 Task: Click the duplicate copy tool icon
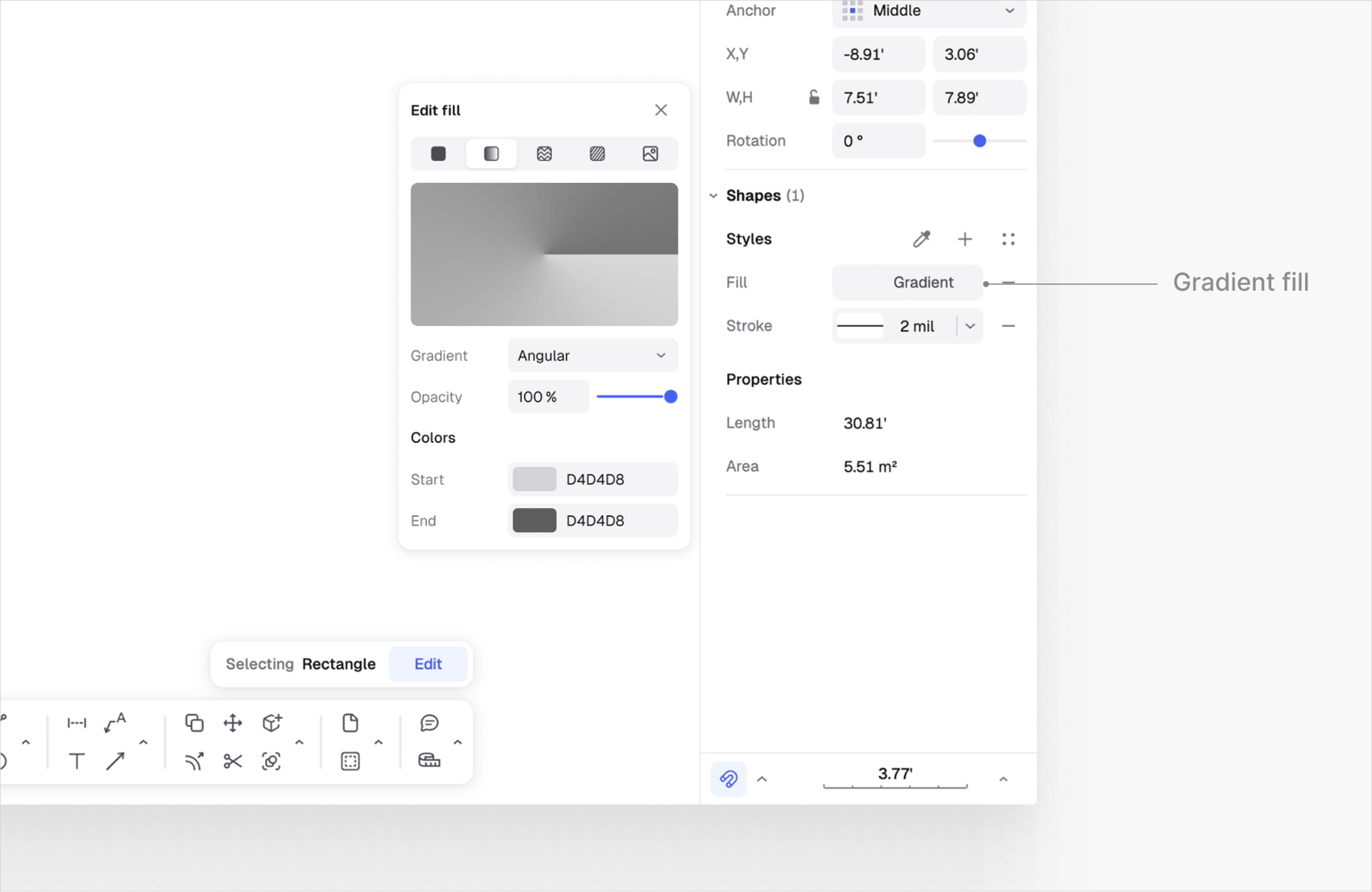194,722
